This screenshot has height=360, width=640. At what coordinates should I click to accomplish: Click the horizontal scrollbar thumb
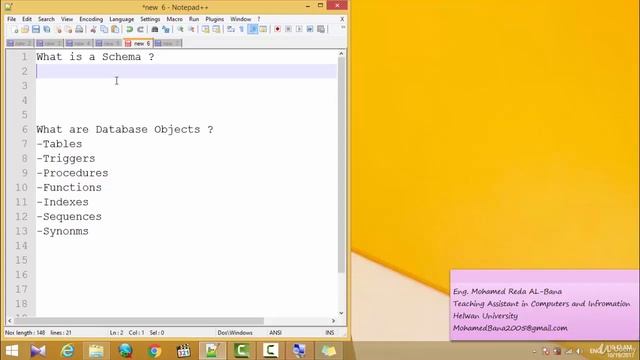point(139,321)
